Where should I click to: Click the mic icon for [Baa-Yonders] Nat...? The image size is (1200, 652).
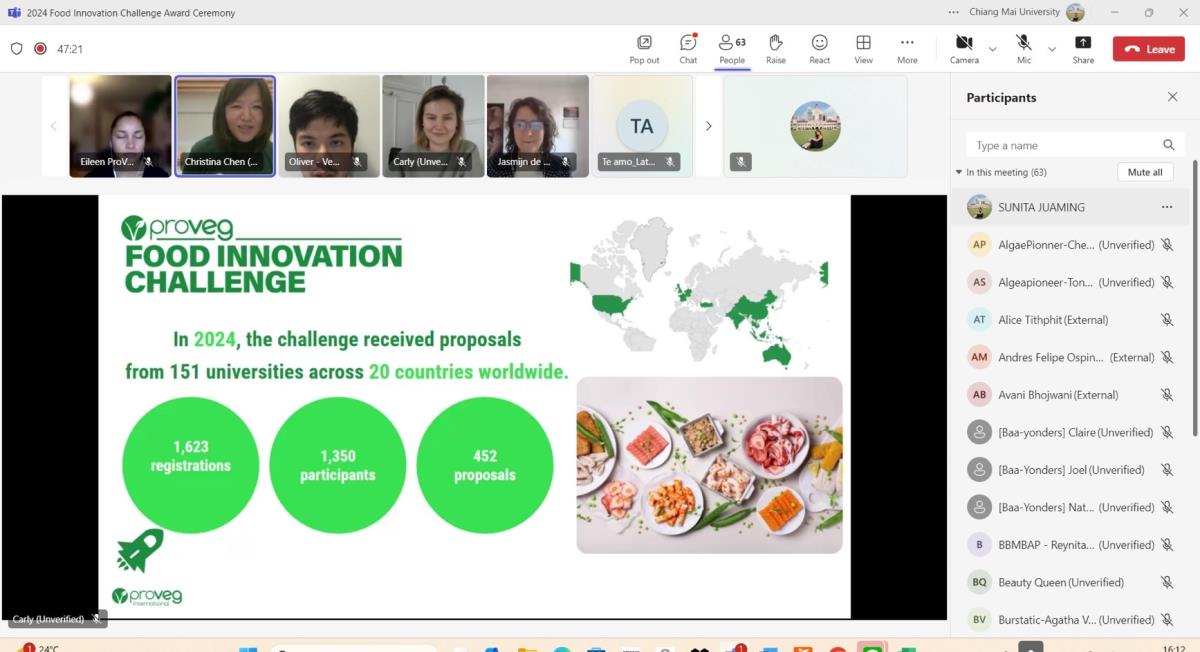click(x=1166, y=507)
